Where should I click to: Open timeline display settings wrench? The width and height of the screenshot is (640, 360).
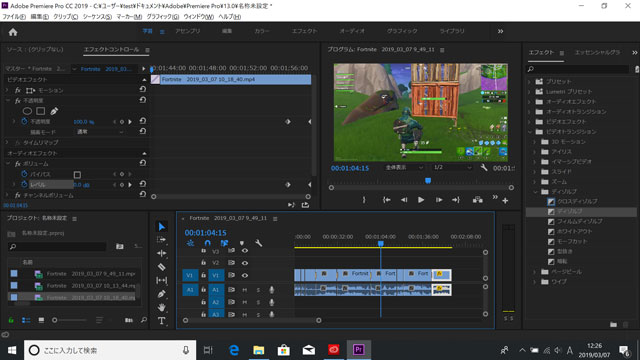coord(258,243)
